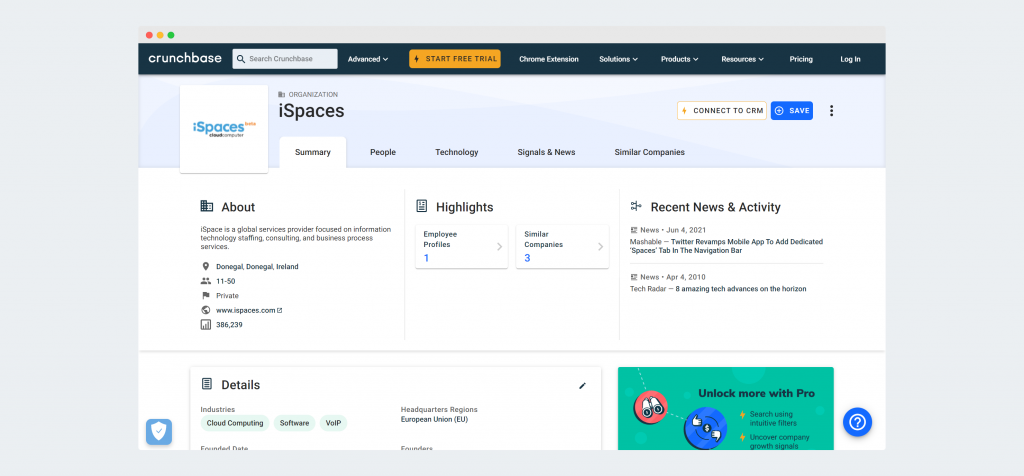Click the iSpaces logo thumbnail
1024x476 pixels.
[x=224, y=129]
